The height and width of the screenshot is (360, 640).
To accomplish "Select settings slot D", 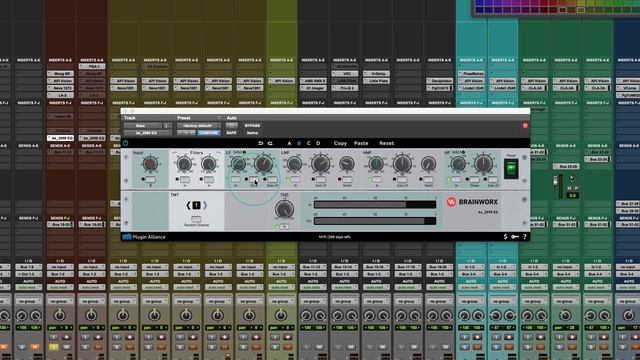I will 318,143.
